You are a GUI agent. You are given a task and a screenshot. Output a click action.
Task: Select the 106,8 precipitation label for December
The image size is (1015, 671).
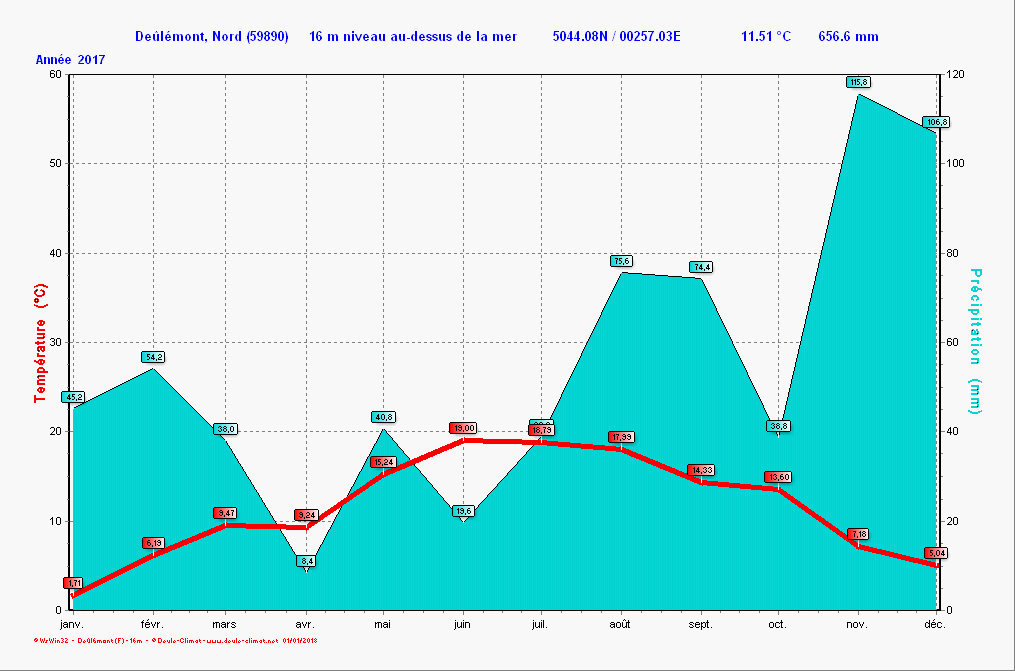[937, 122]
